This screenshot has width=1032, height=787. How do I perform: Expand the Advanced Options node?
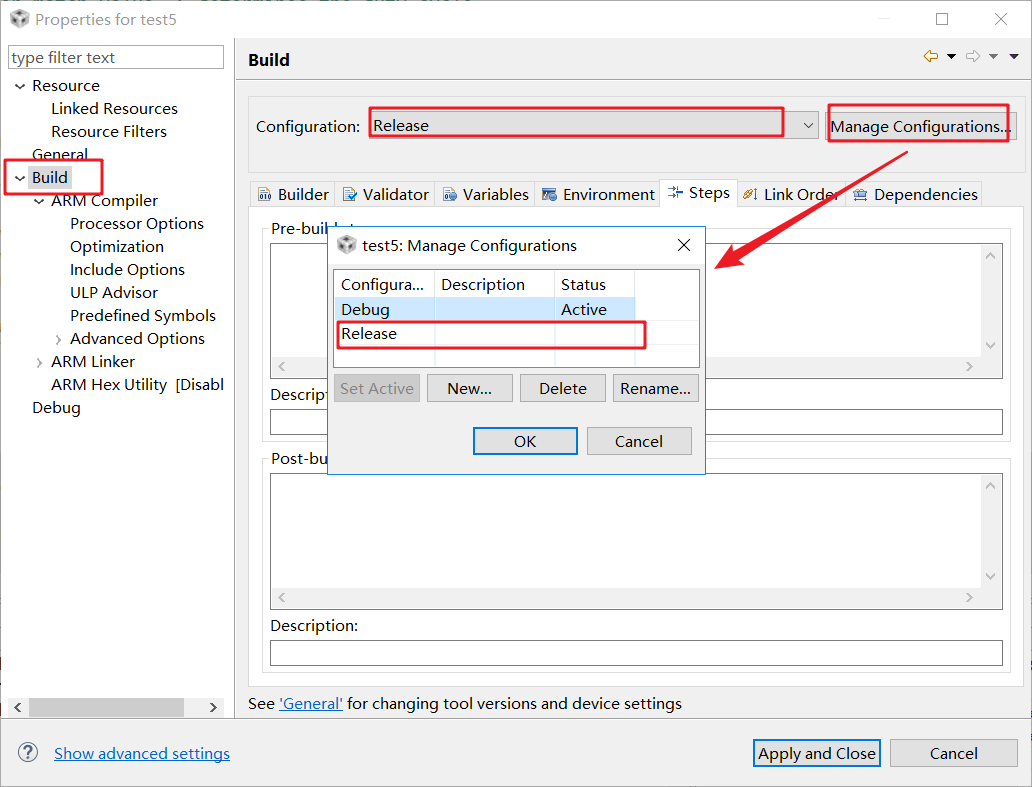(58, 339)
